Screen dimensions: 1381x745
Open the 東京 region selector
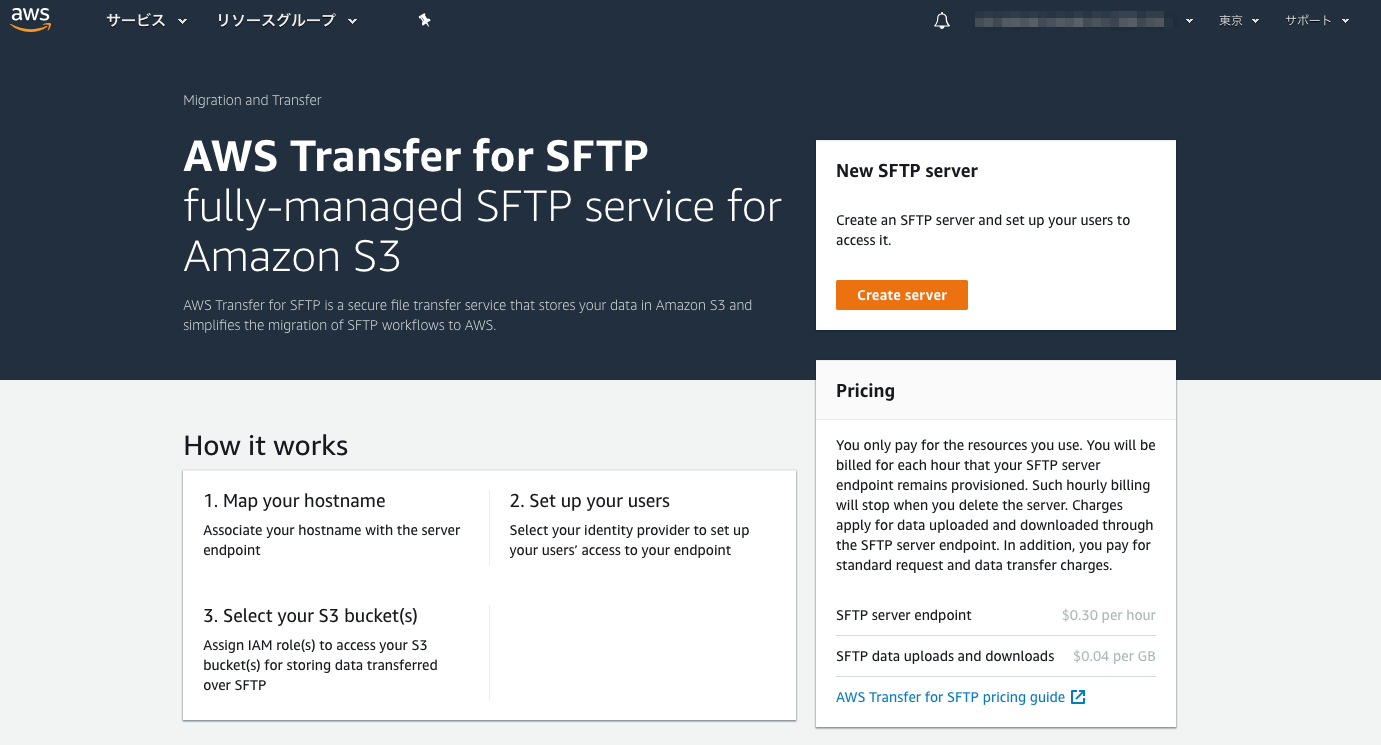click(1238, 20)
